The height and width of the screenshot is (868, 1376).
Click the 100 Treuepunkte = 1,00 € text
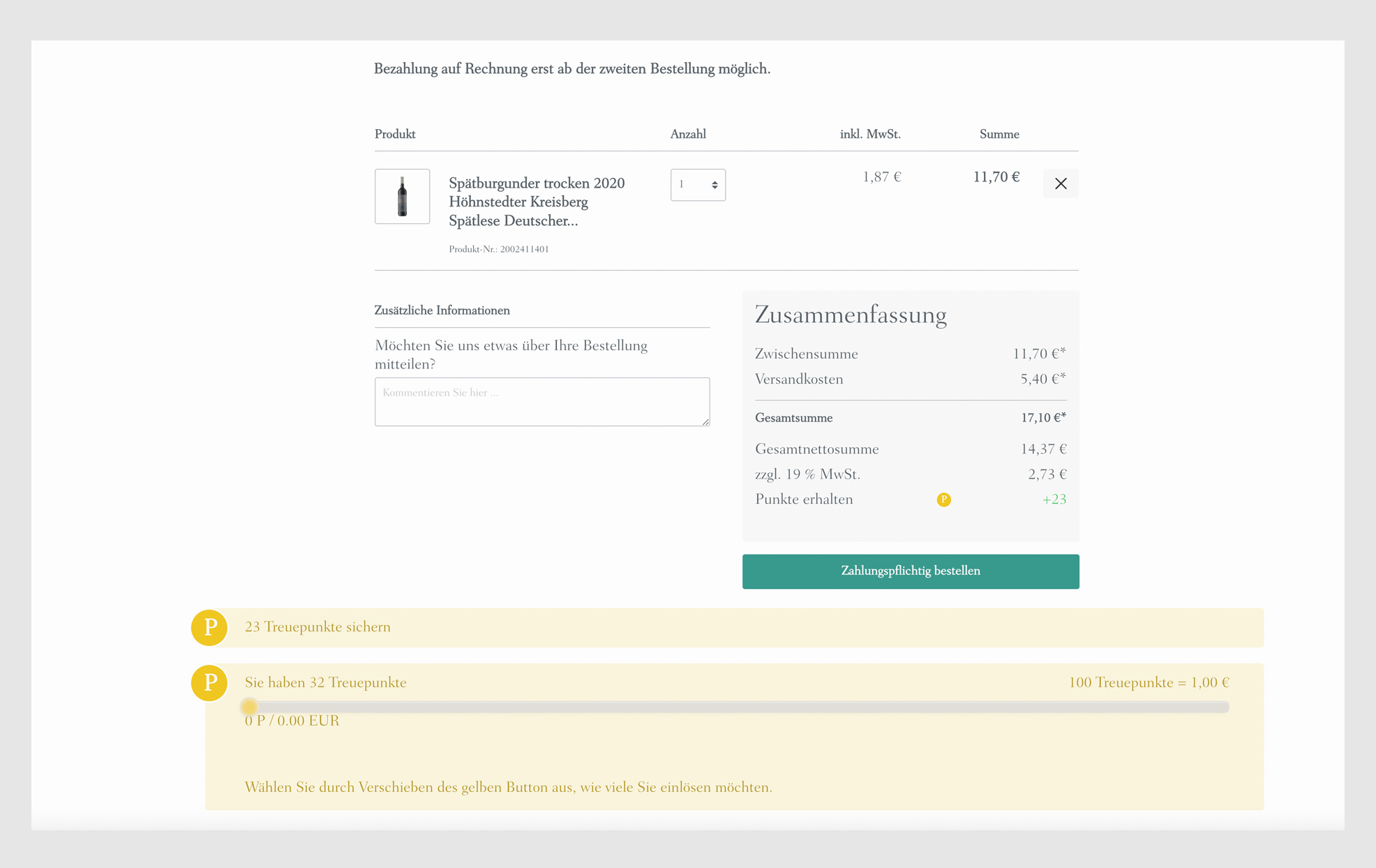(x=1149, y=683)
